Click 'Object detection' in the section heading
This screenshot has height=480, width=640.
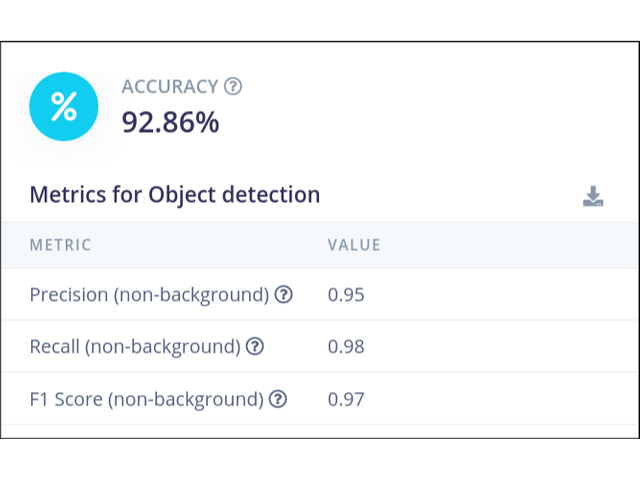point(234,194)
